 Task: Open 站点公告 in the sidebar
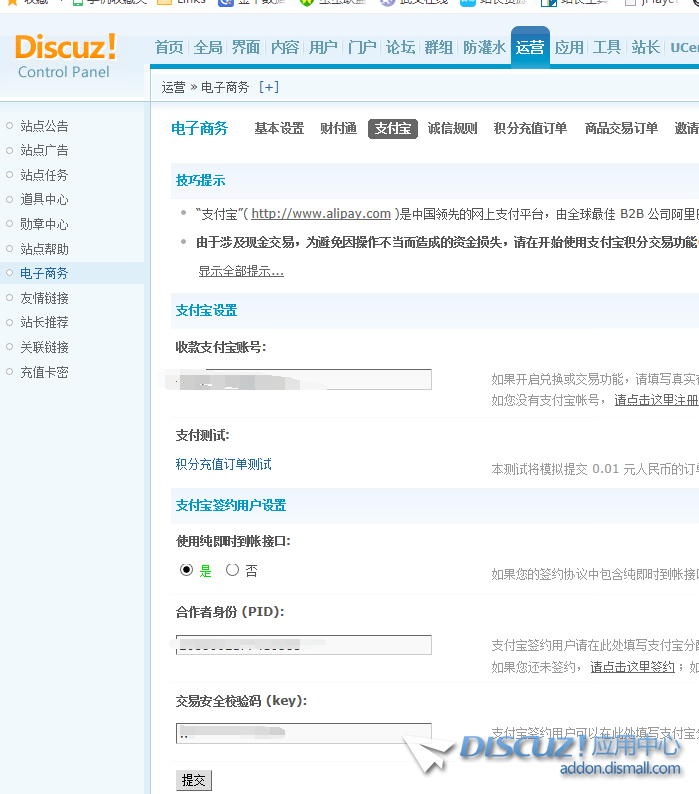pos(44,126)
